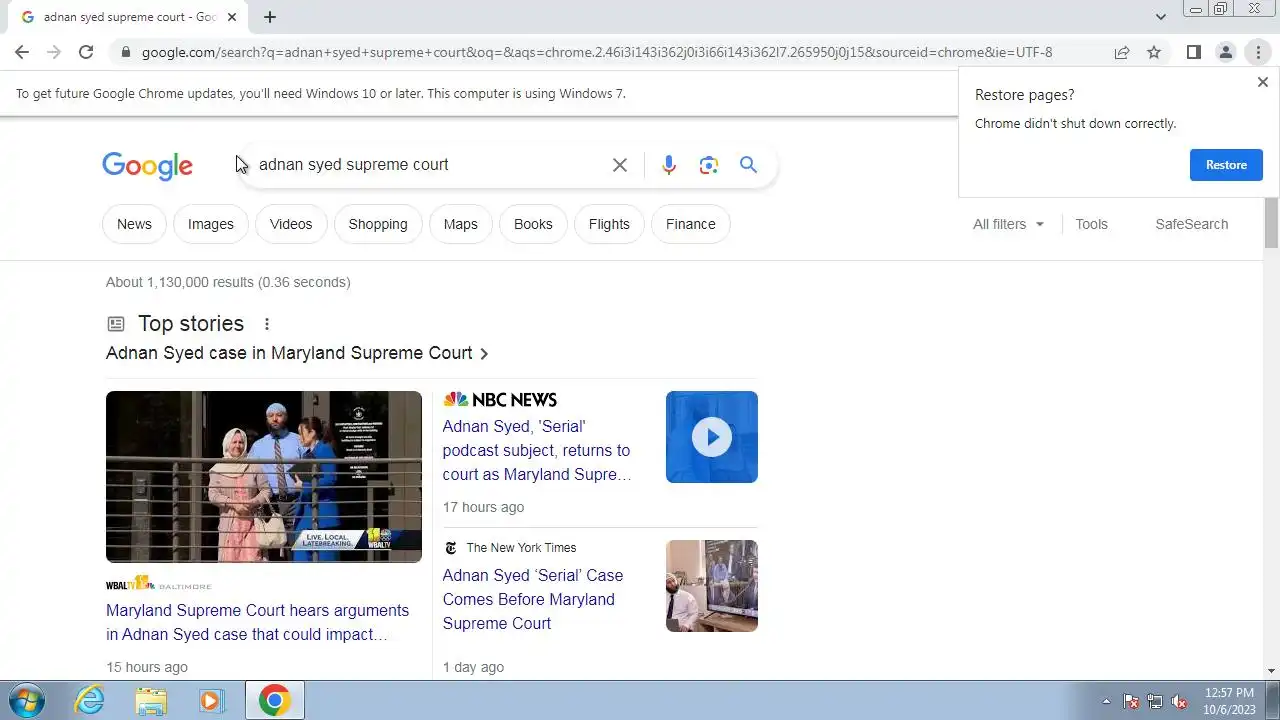
Task: Open Windows Media Player from taskbar
Action: click(x=211, y=700)
